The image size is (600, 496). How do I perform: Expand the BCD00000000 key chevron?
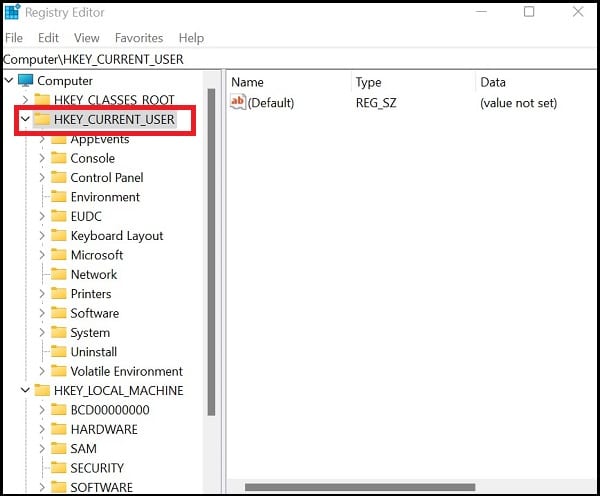tap(42, 410)
